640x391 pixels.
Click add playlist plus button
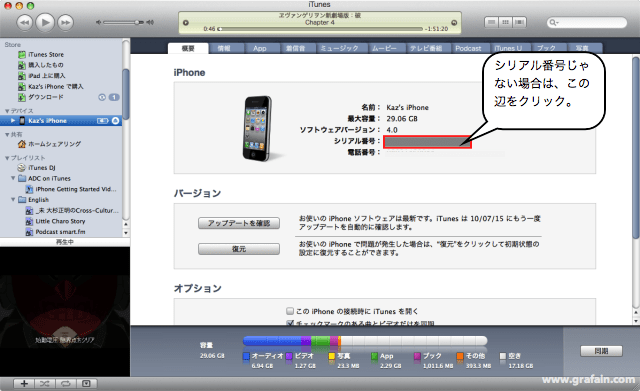pos(24,384)
